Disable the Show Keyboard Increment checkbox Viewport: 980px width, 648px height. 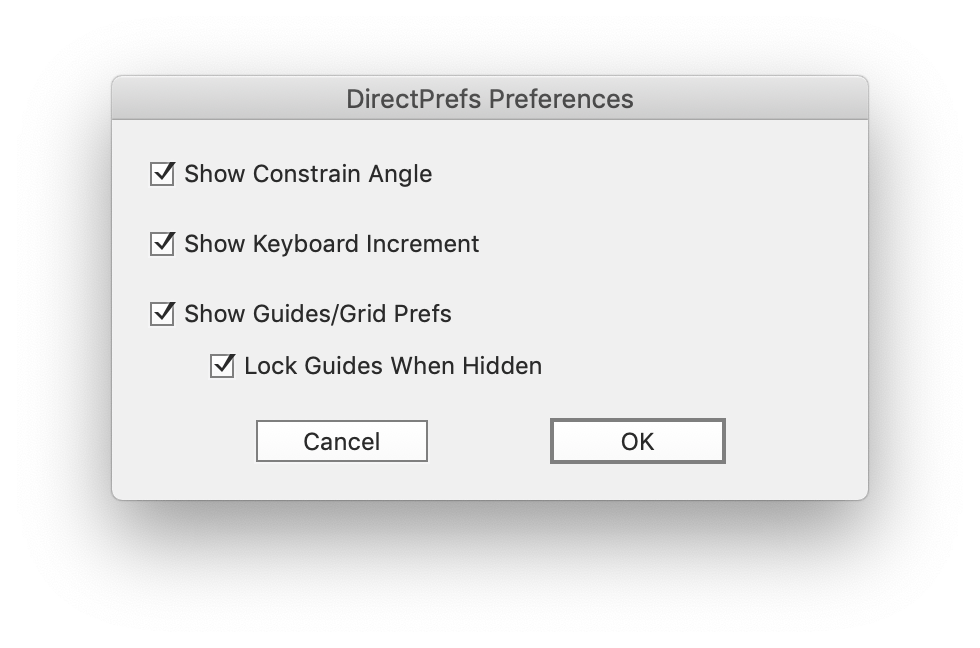pos(162,244)
